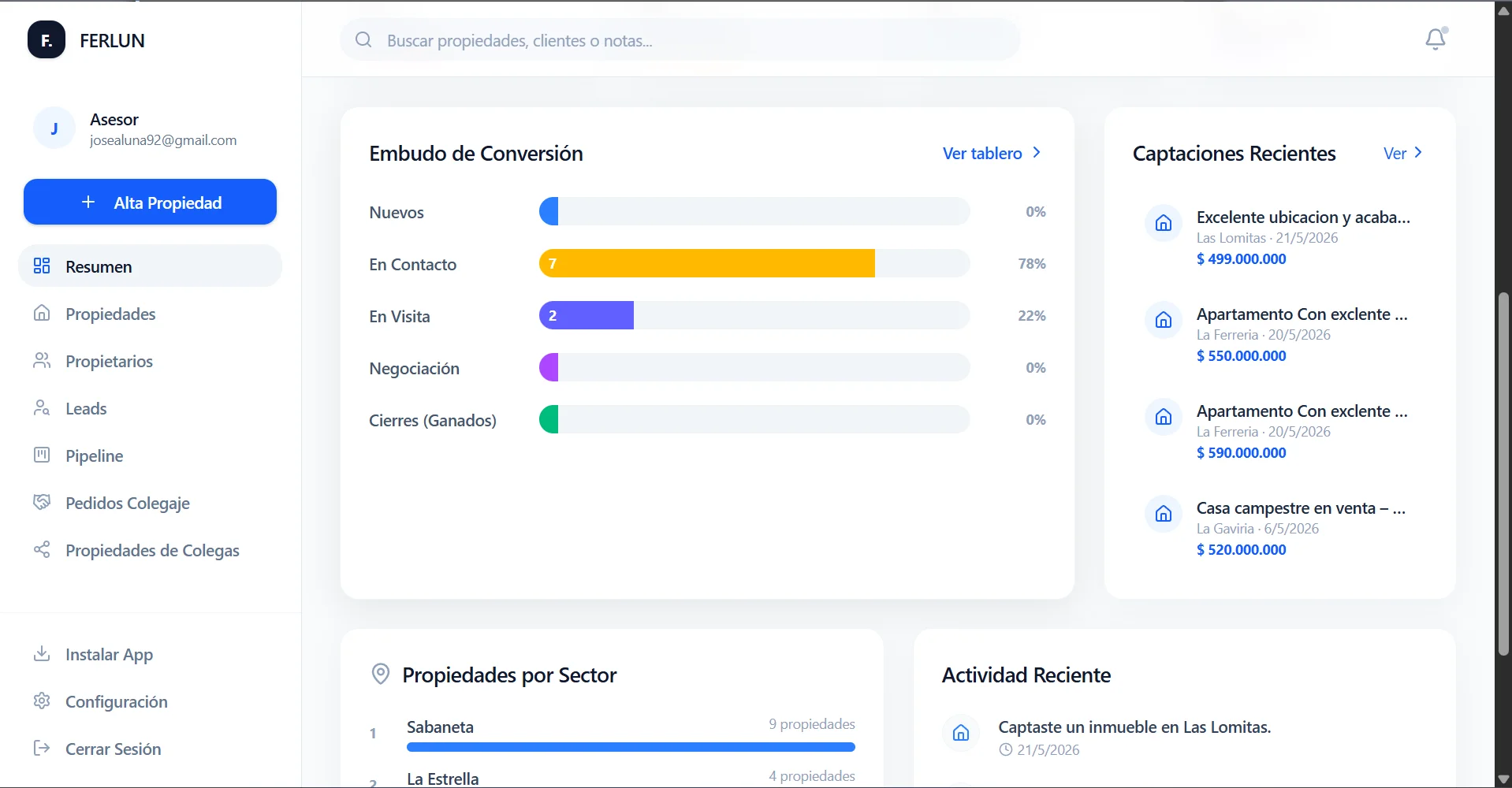Open Propietarios in the sidebar
1512x788 pixels.
click(150, 360)
